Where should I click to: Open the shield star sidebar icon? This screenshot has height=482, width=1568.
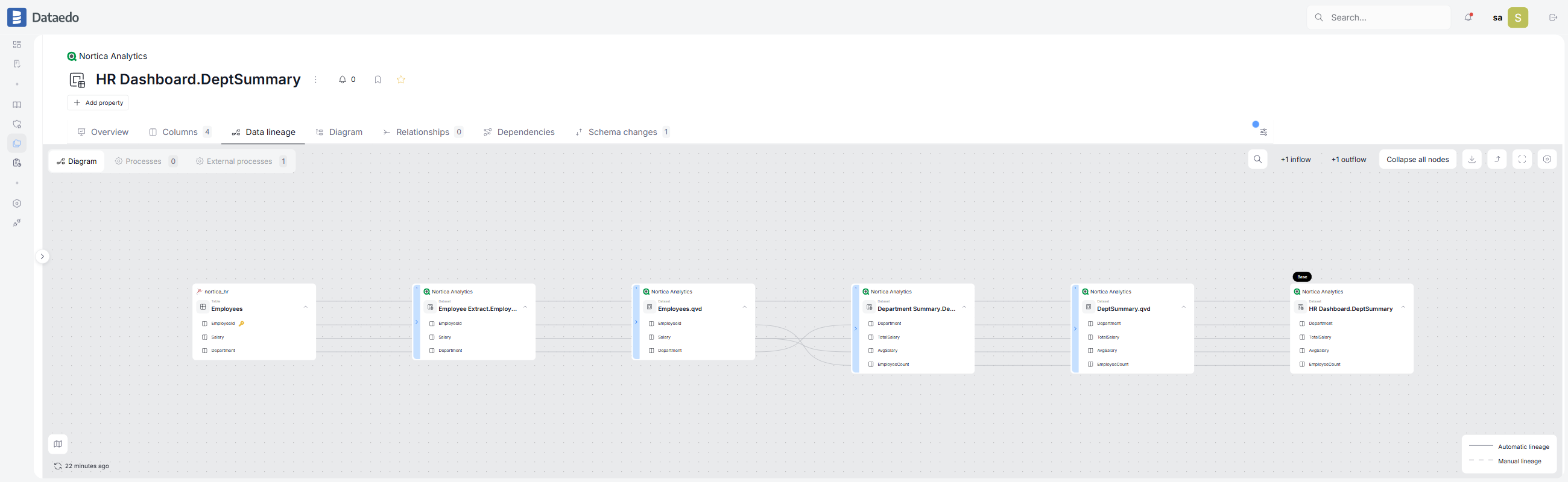[17, 124]
